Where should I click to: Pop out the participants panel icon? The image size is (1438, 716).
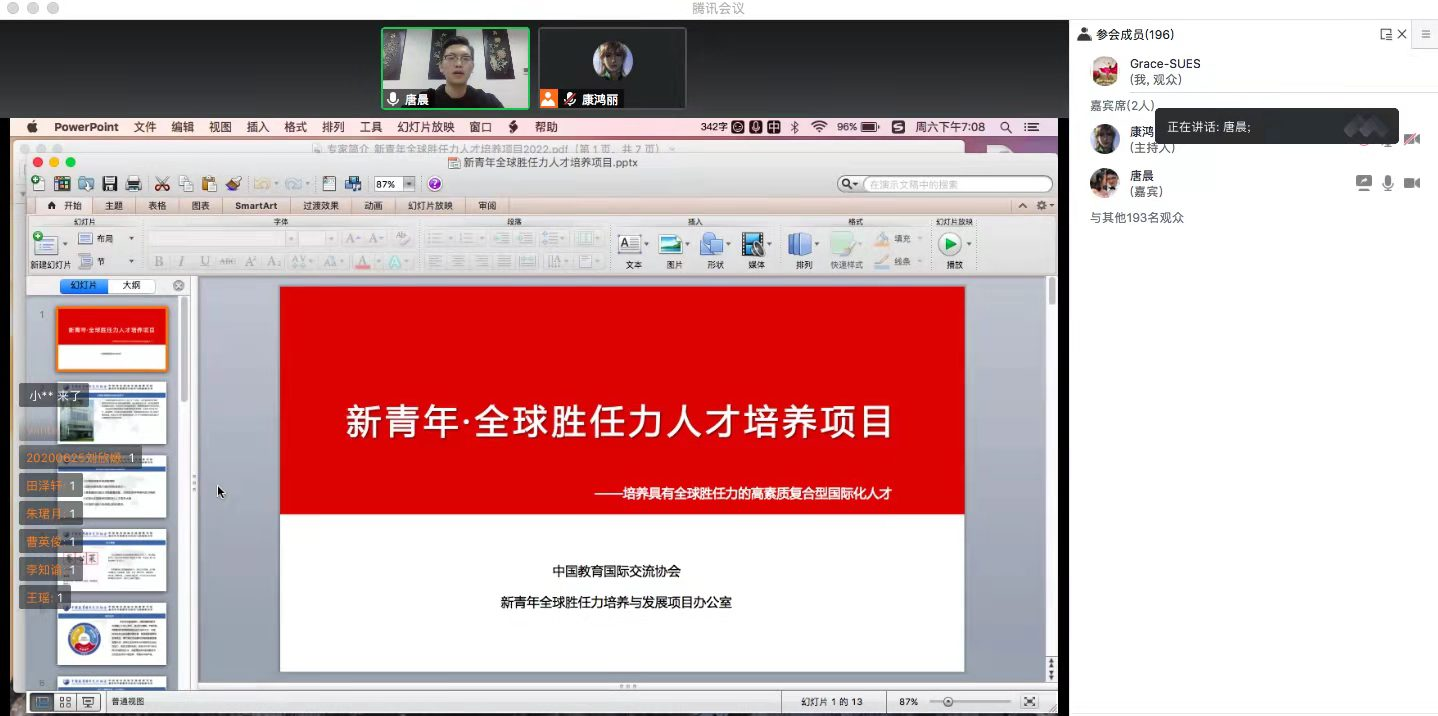pyautogui.click(x=1385, y=34)
